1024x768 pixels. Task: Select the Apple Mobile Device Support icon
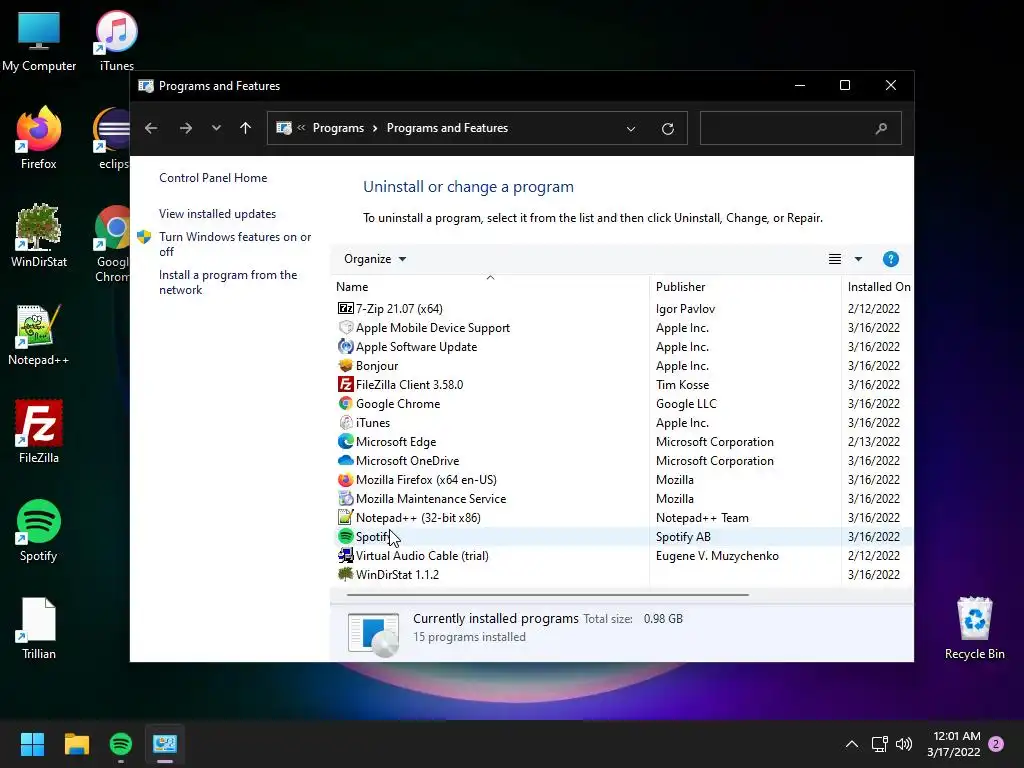[345, 327]
